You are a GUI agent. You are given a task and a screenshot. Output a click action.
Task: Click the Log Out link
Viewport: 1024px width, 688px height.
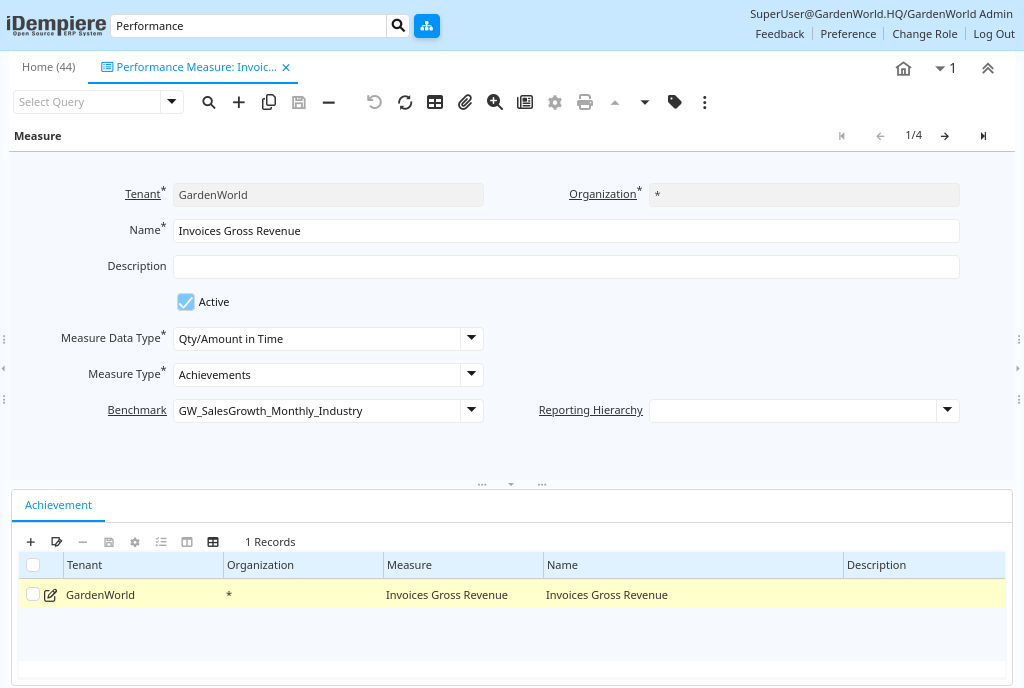[993, 33]
